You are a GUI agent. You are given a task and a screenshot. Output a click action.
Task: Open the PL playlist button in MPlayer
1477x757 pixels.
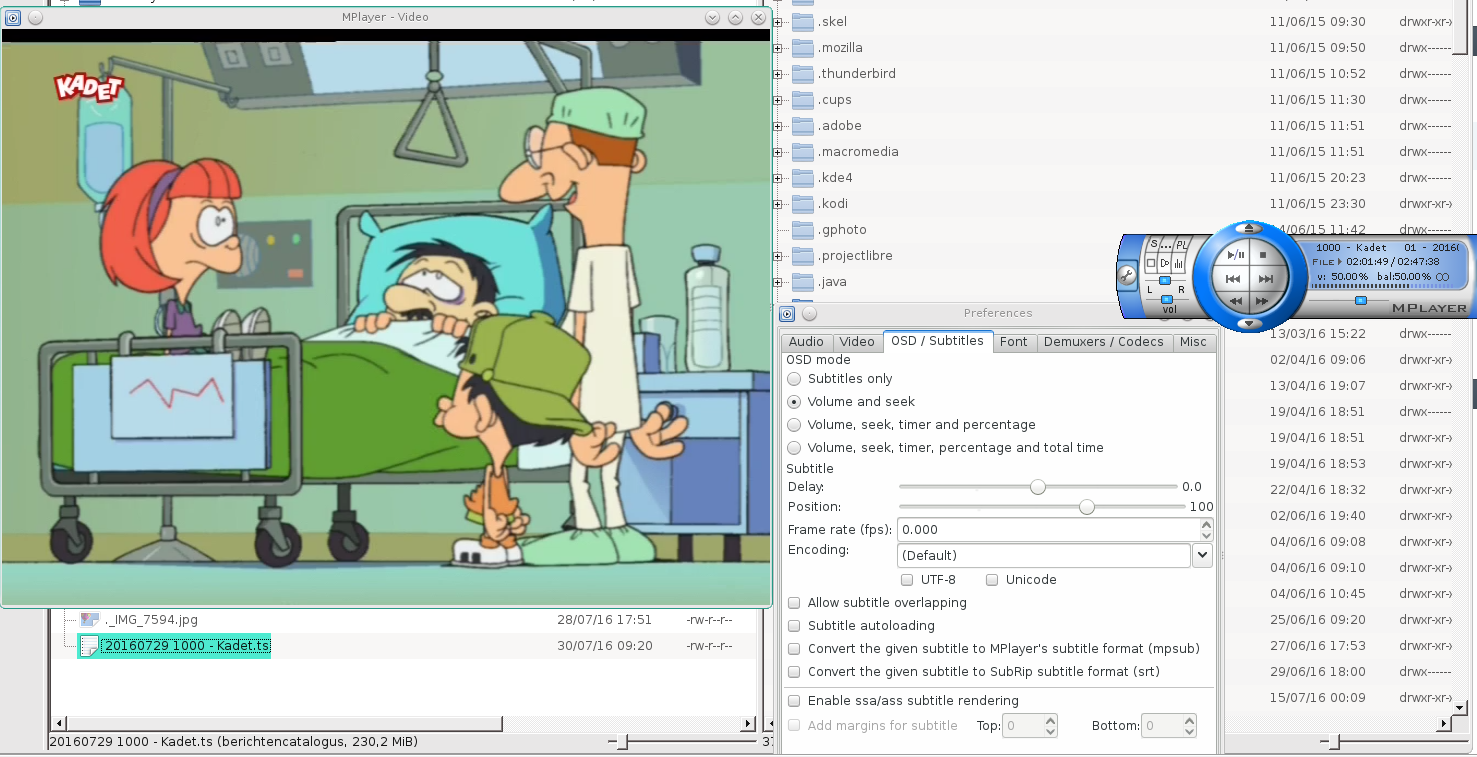pos(1182,245)
